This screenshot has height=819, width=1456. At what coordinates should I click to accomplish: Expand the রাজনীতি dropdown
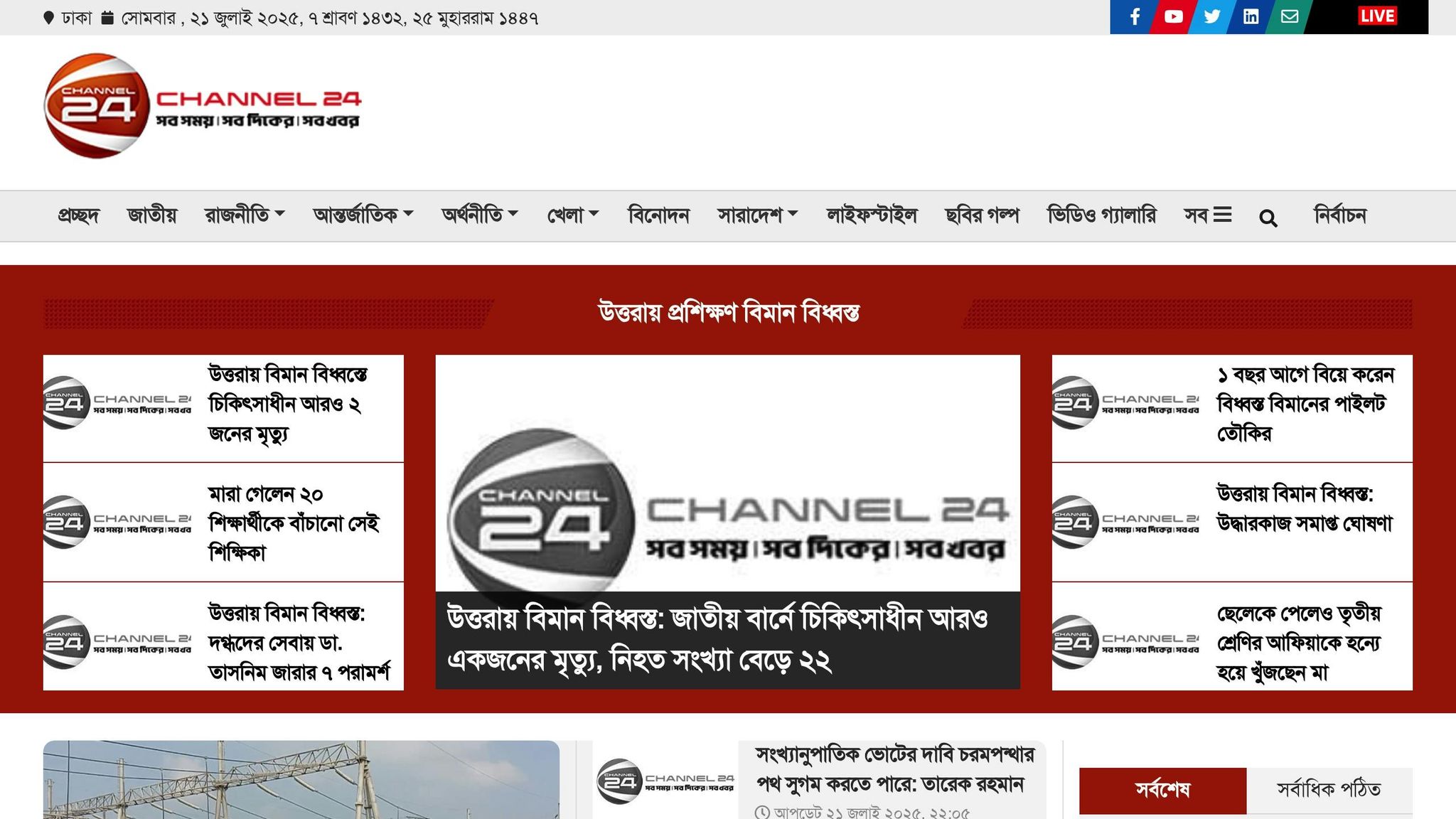coord(245,215)
